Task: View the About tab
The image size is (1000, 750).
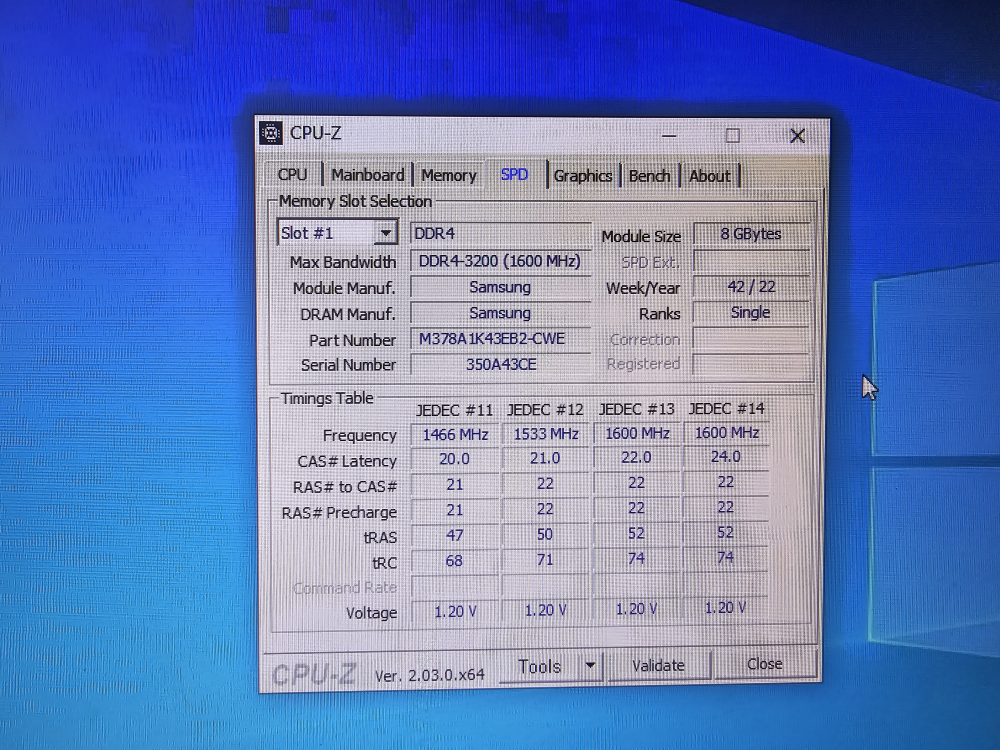Action: [709, 176]
